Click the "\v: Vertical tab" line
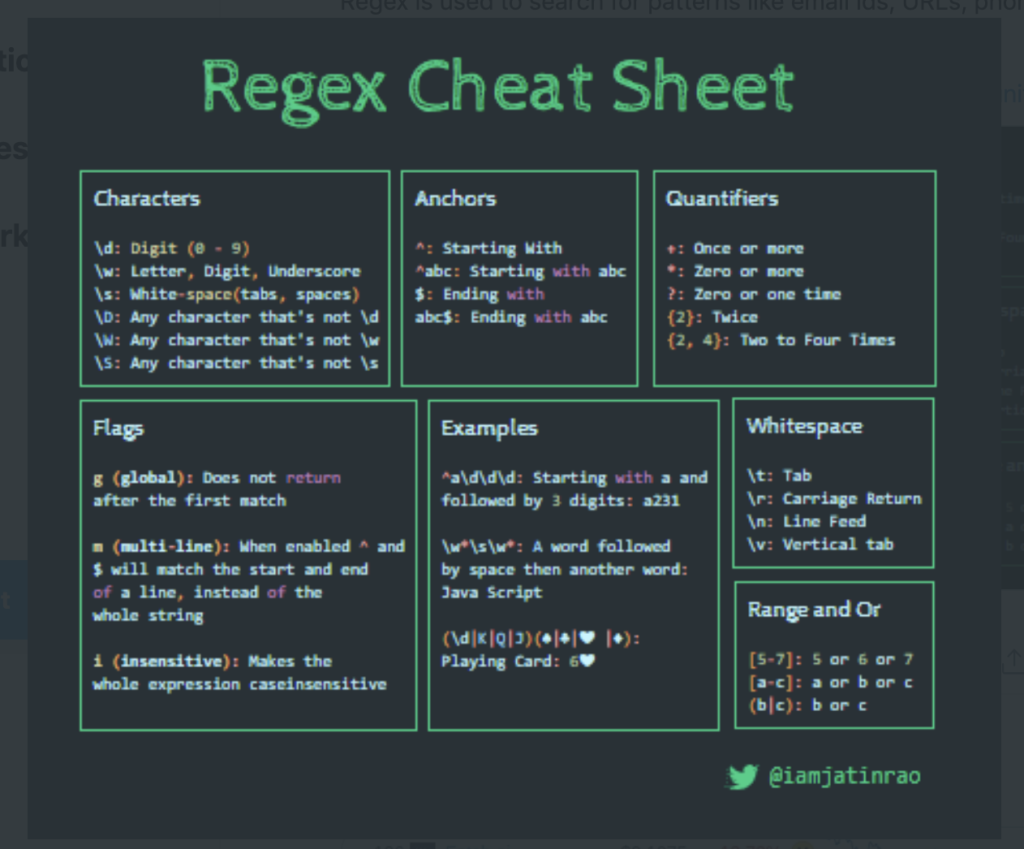 click(820, 545)
